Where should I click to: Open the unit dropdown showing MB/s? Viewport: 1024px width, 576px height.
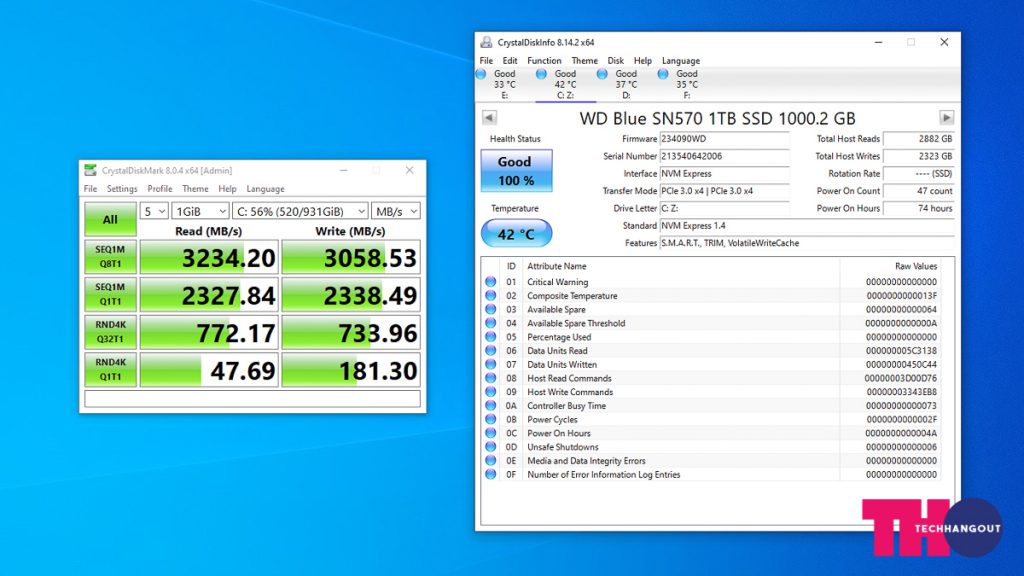click(x=396, y=211)
